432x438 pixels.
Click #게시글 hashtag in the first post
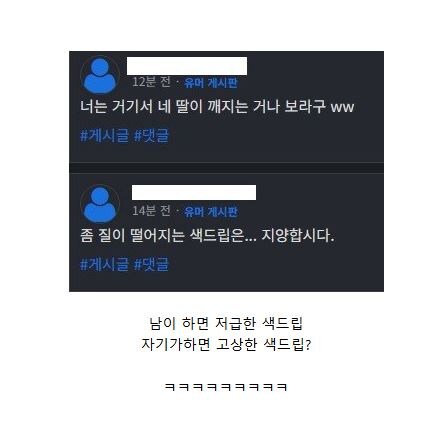(104, 136)
